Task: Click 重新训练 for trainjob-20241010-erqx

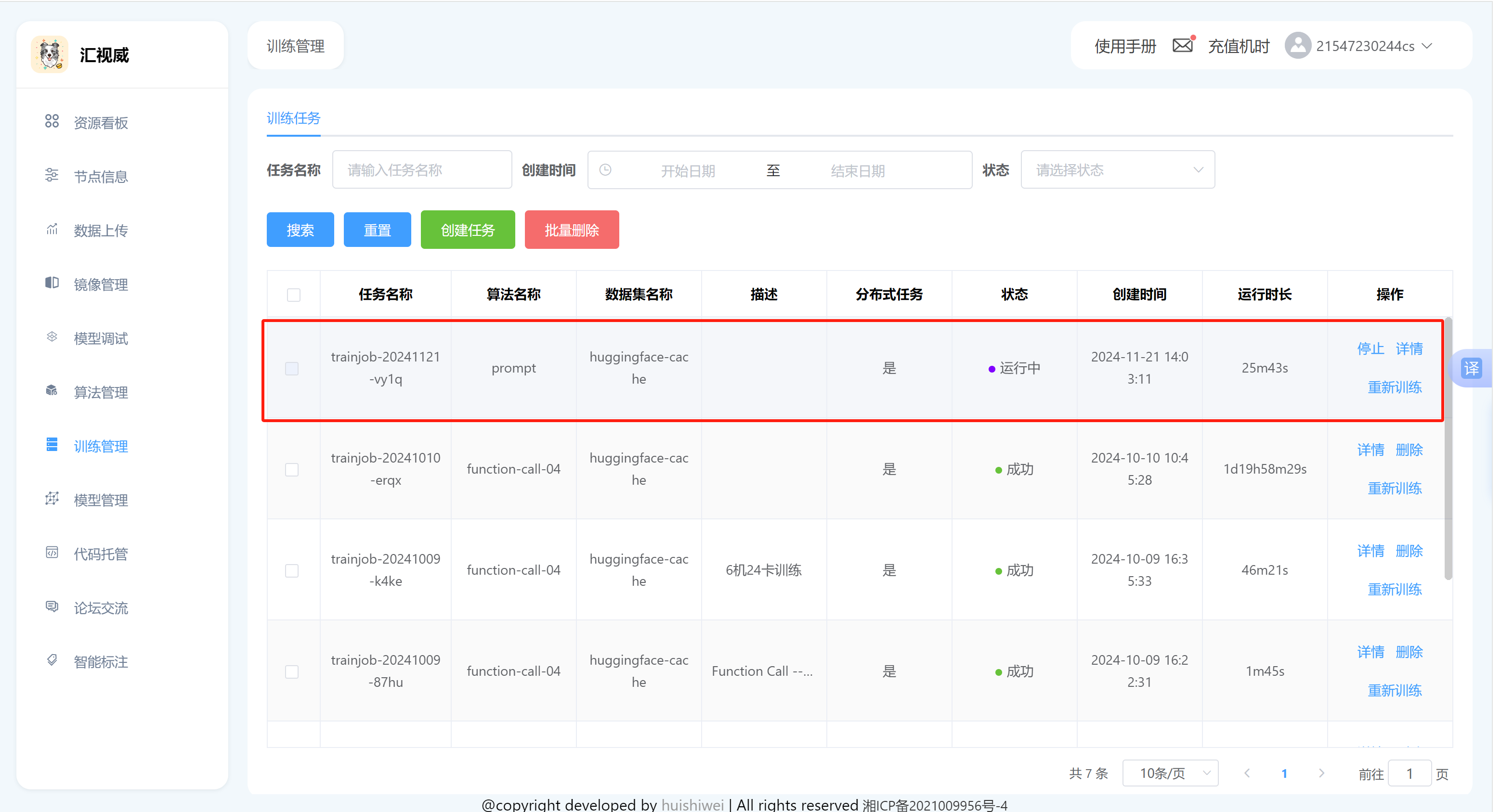Action: 1395,488
